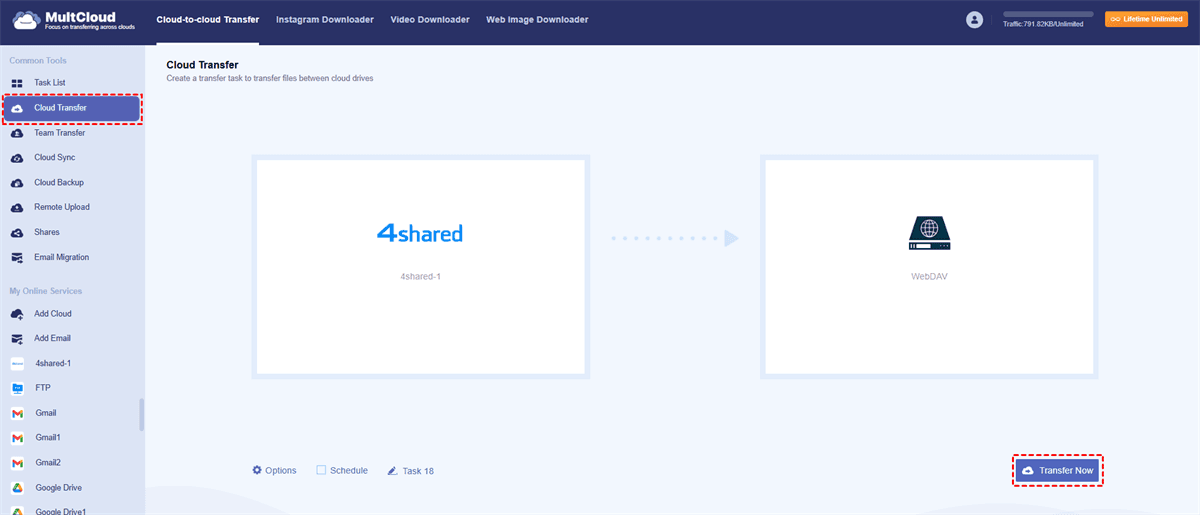Select Cloud Transfer in sidebar
1200x515 pixels.
tap(72, 108)
